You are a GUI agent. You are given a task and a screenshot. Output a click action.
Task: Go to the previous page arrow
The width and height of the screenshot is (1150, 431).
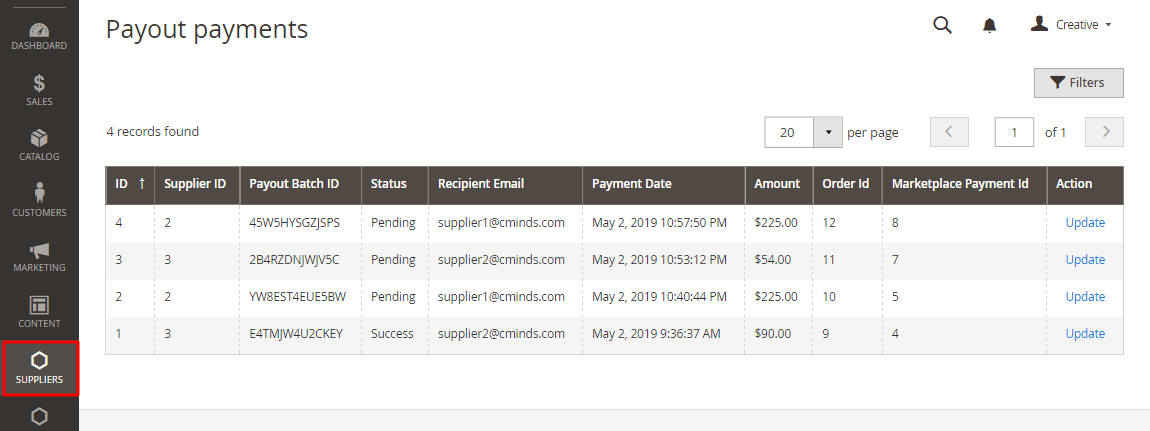pyautogui.click(x=949, y=132)
